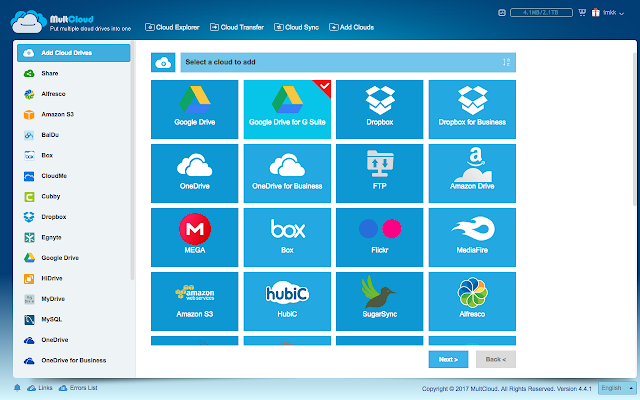Open HiDrive in the sidebar

(x=73, y=278)
